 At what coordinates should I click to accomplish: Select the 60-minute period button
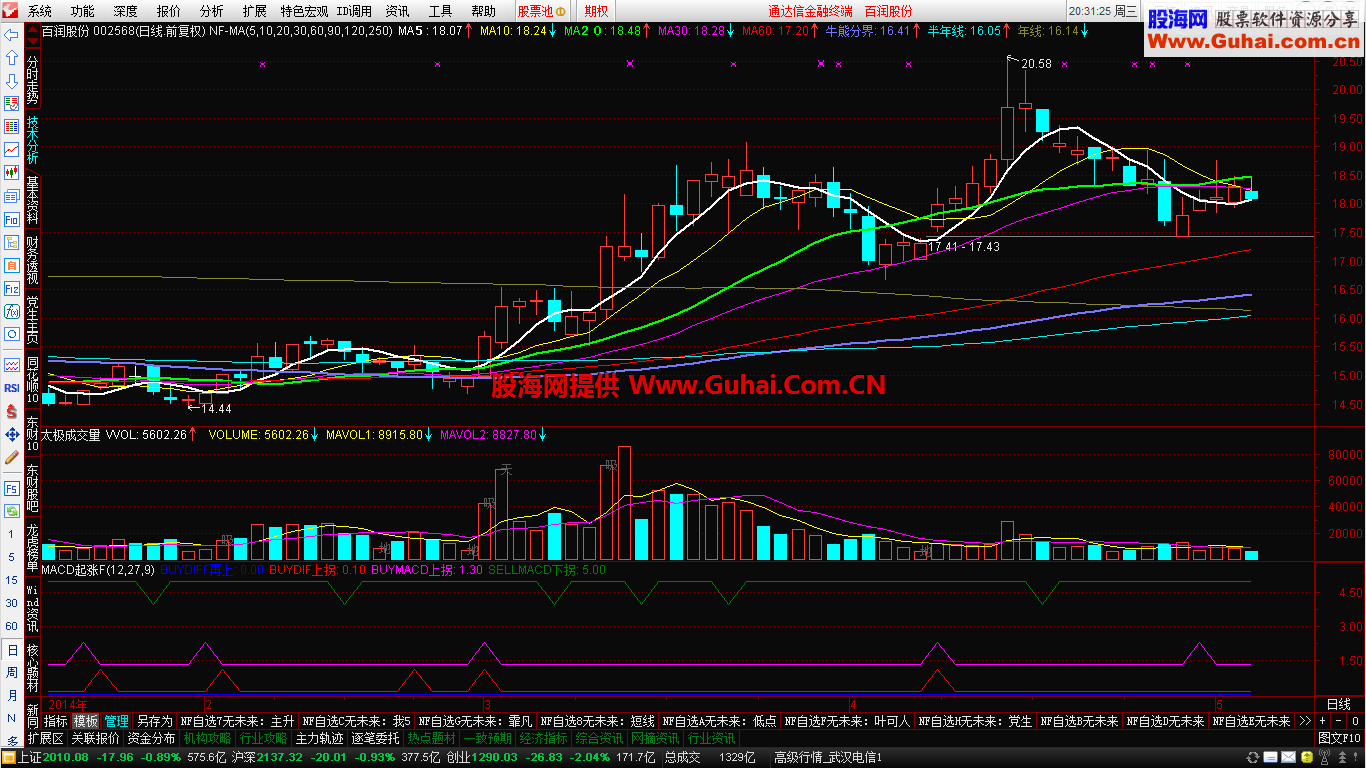point(11,626)
